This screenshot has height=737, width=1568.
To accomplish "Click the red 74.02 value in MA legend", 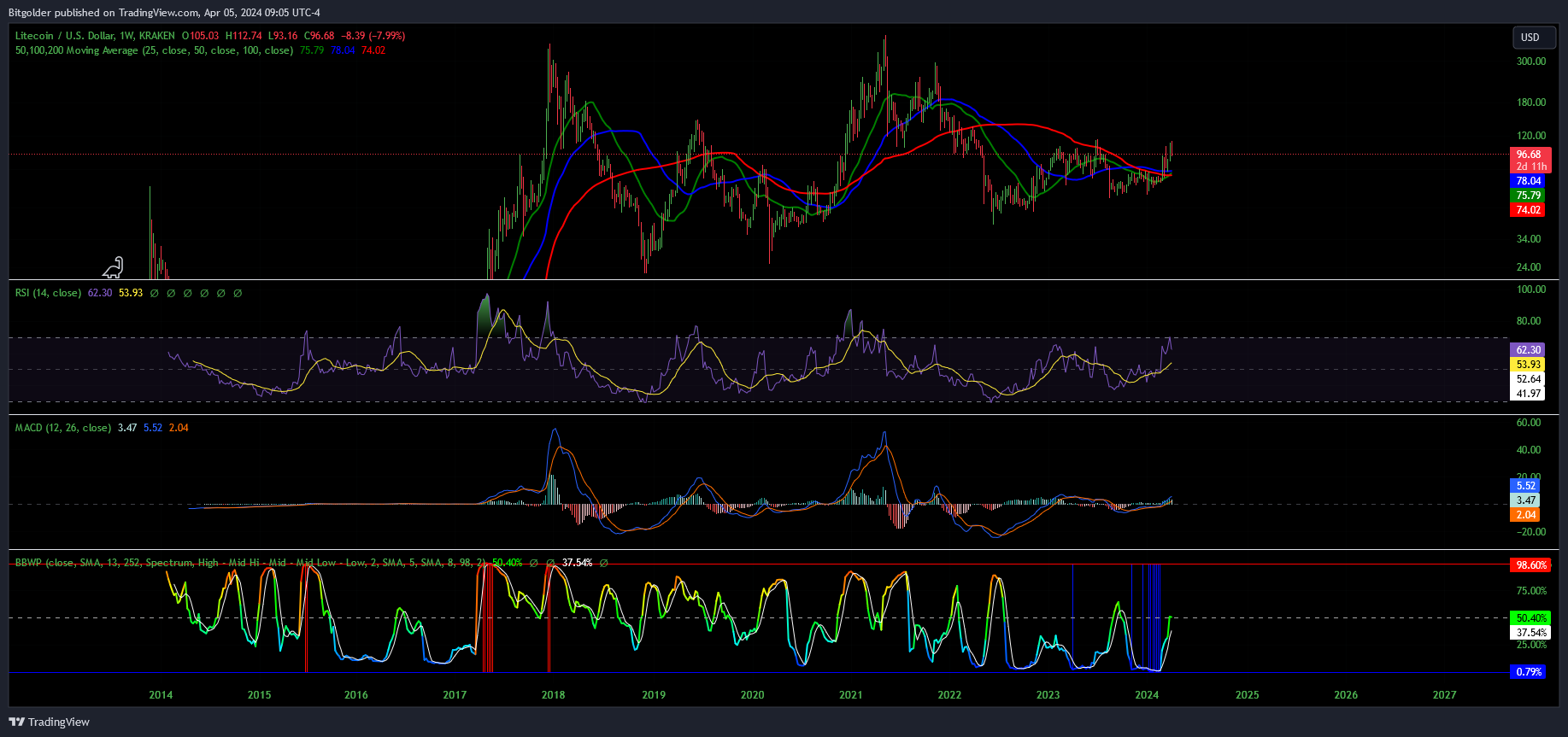I will click(373, 50).
